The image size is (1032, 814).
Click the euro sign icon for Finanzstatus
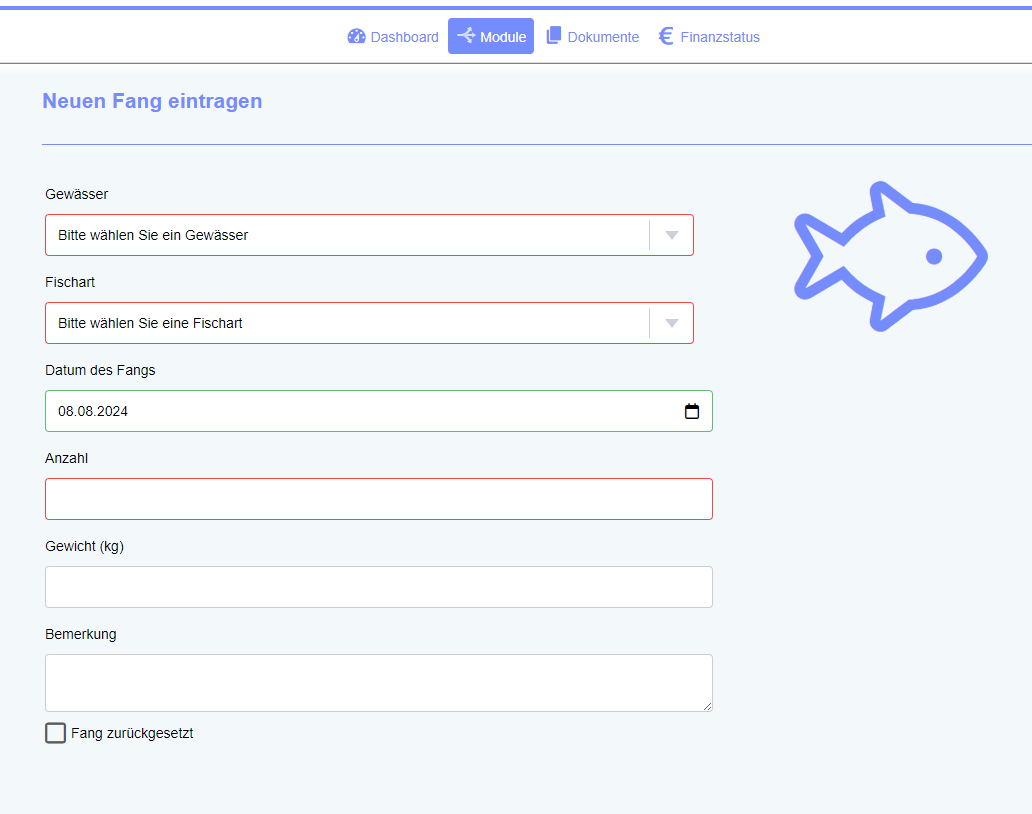[666, 36]
